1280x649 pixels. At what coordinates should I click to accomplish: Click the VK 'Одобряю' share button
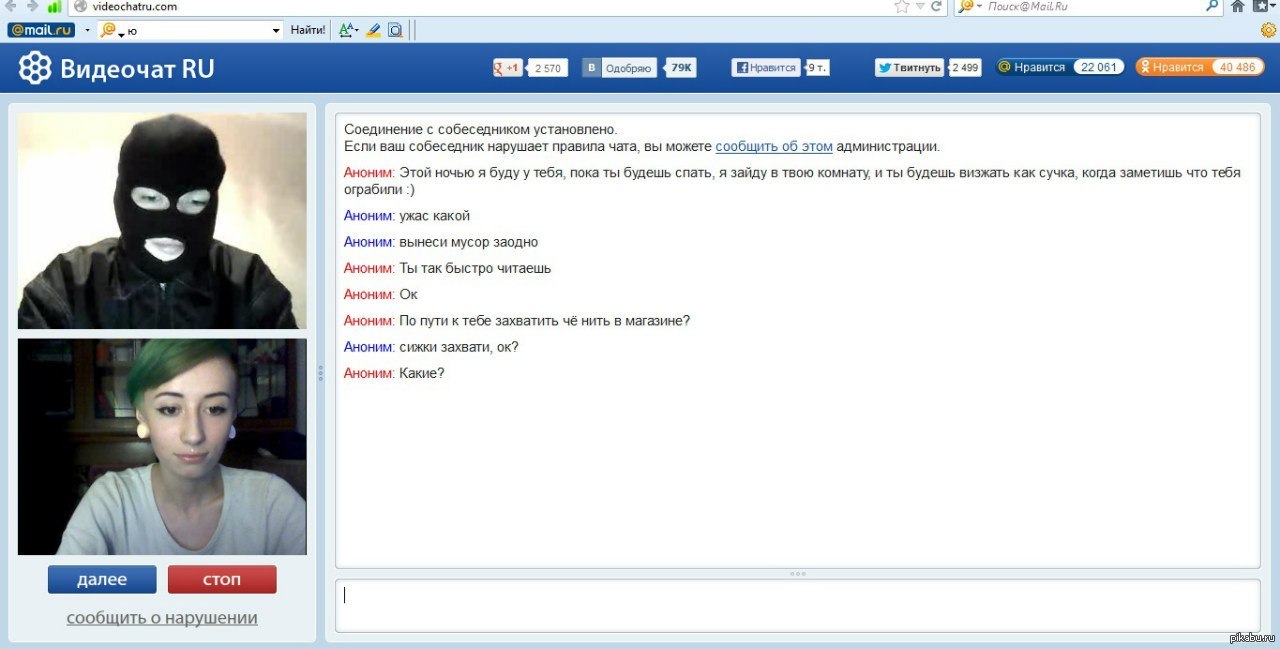point(620,68)
